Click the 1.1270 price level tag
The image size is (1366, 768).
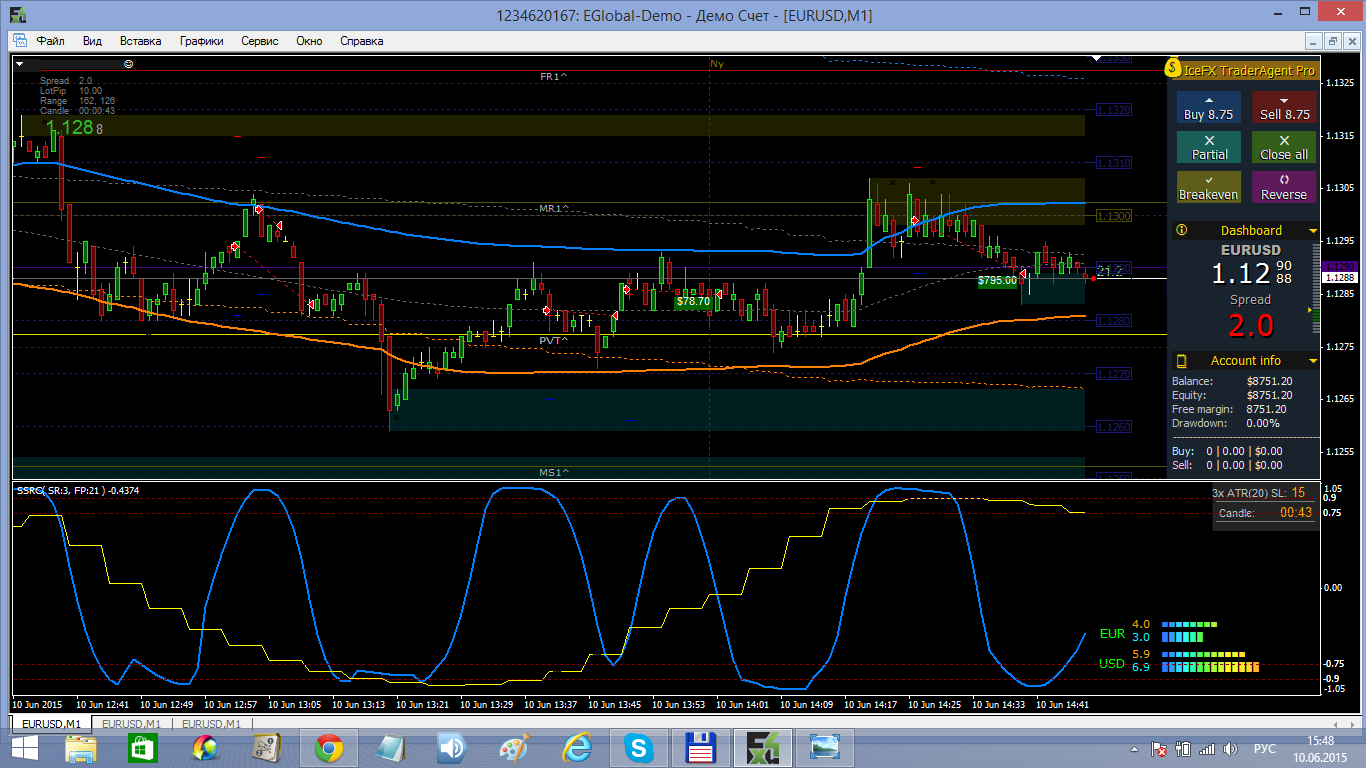click(x=1114, y=374)
